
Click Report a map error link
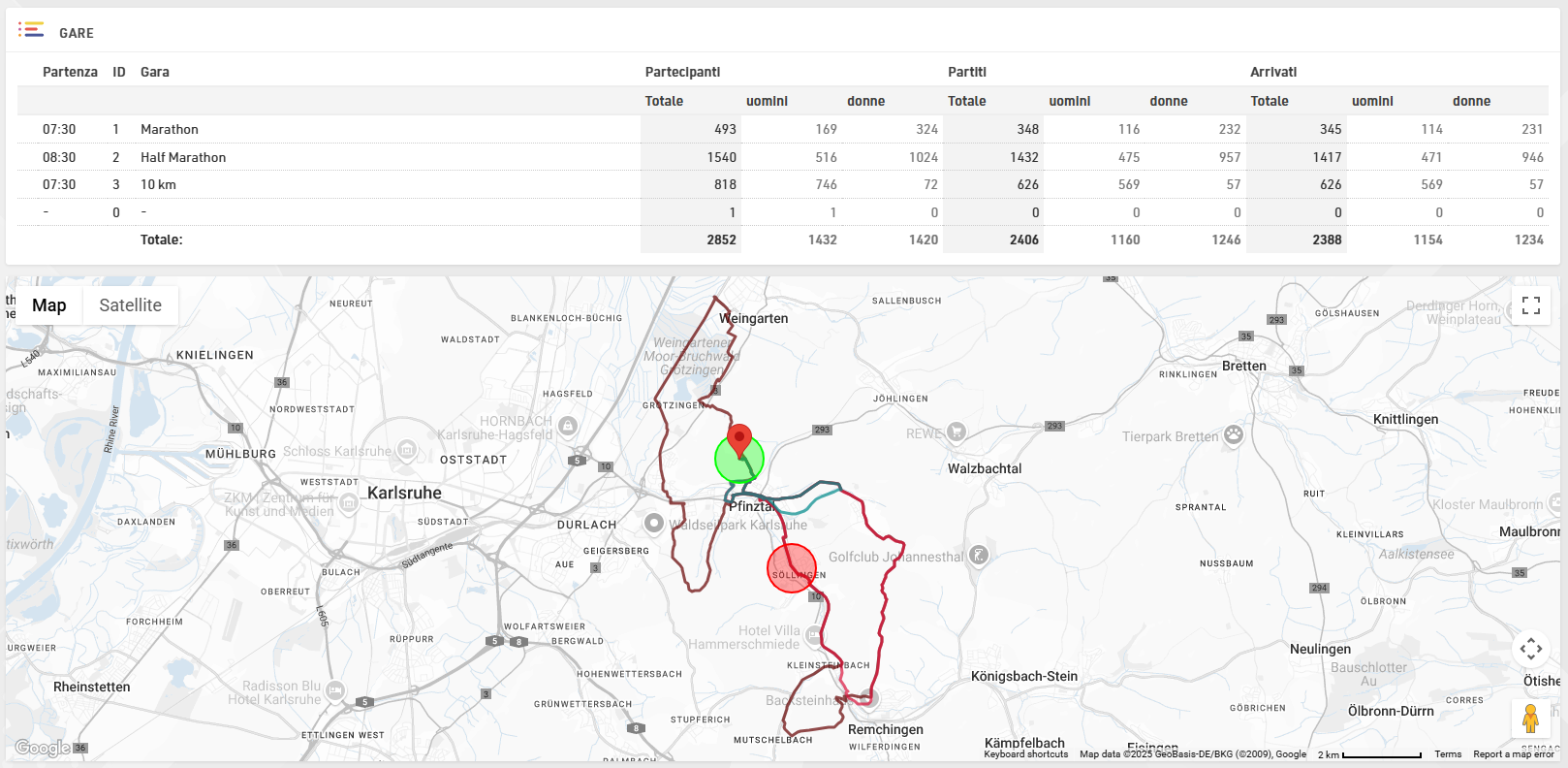coord(1513,754)
